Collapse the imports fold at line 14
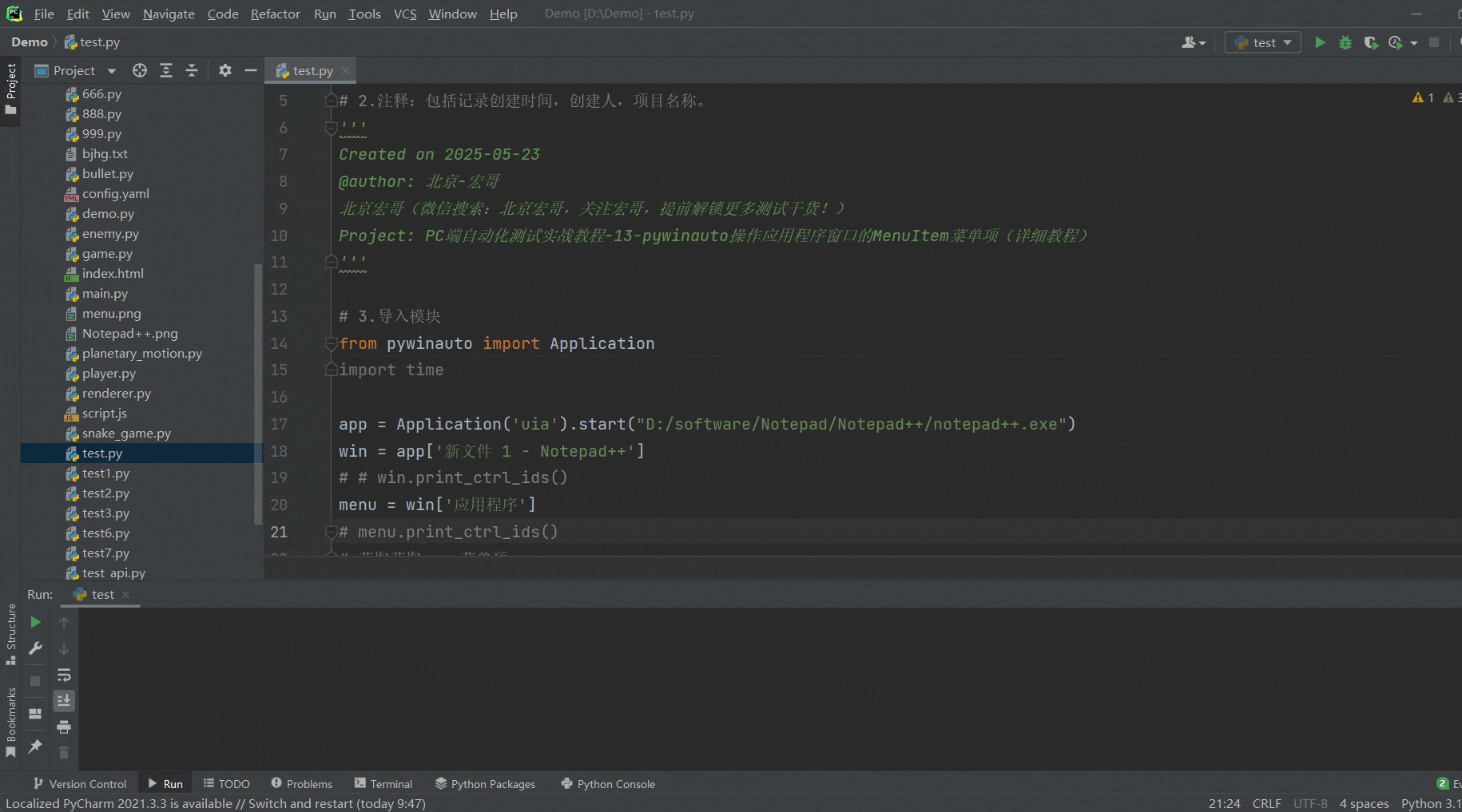Image resolution: width=1462 pixels, height=812 pixels. (x=331, y=343)
